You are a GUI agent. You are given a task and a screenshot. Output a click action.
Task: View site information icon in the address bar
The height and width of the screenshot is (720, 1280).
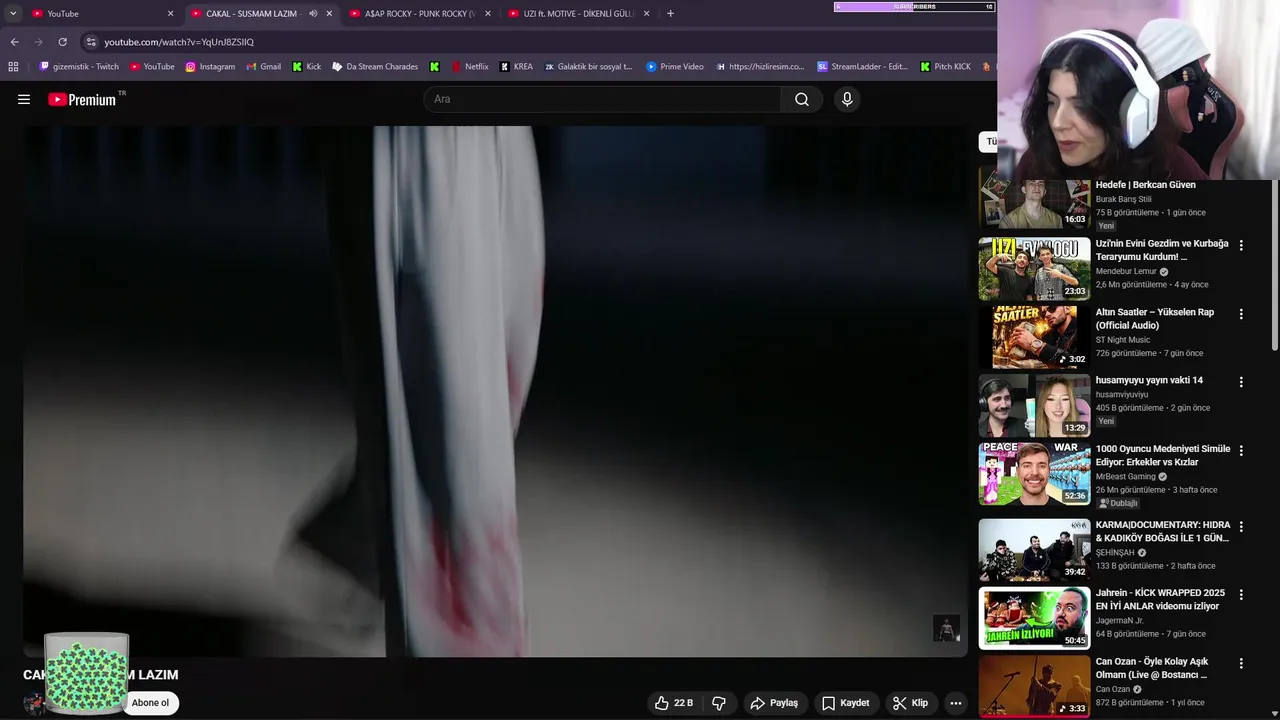(x=91, y=42)
